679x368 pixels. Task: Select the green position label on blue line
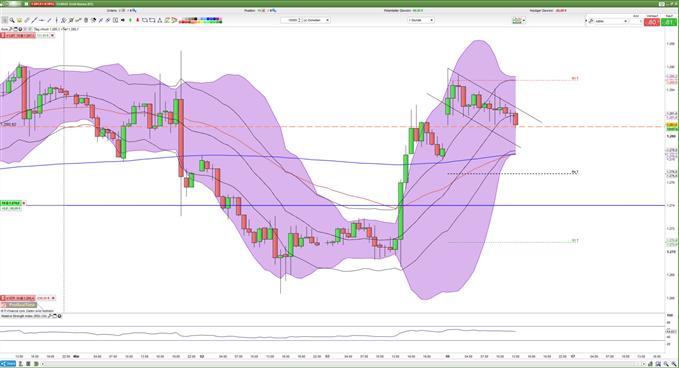tap(11, 203)
